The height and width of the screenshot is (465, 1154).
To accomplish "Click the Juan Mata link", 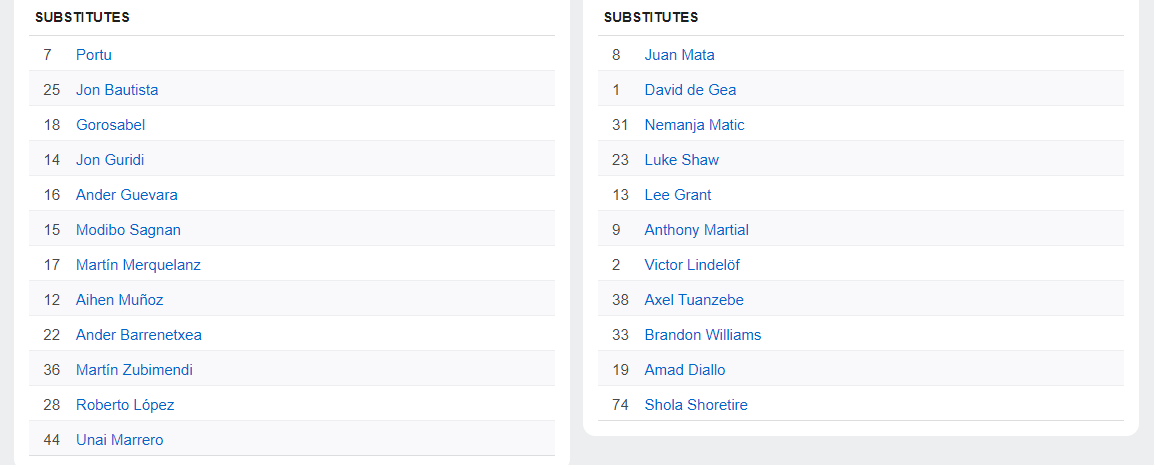I will click(x=679, y=55).
